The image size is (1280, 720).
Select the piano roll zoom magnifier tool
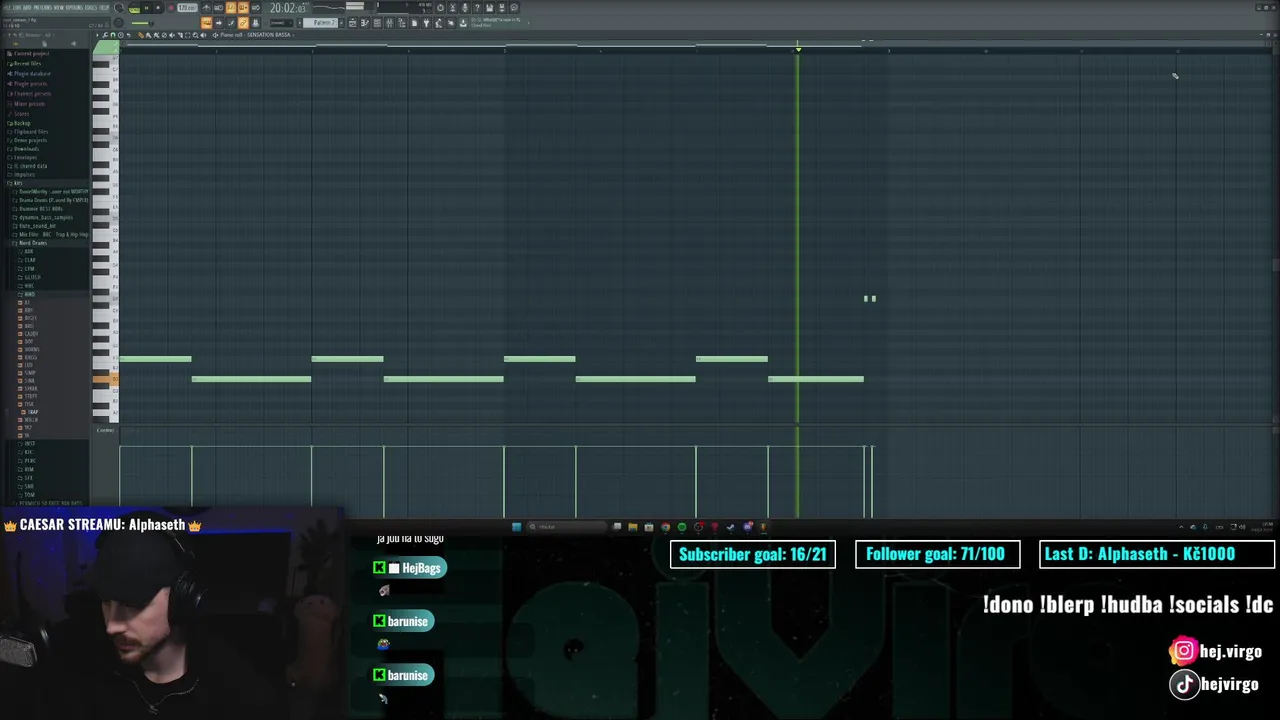[195, 35]
